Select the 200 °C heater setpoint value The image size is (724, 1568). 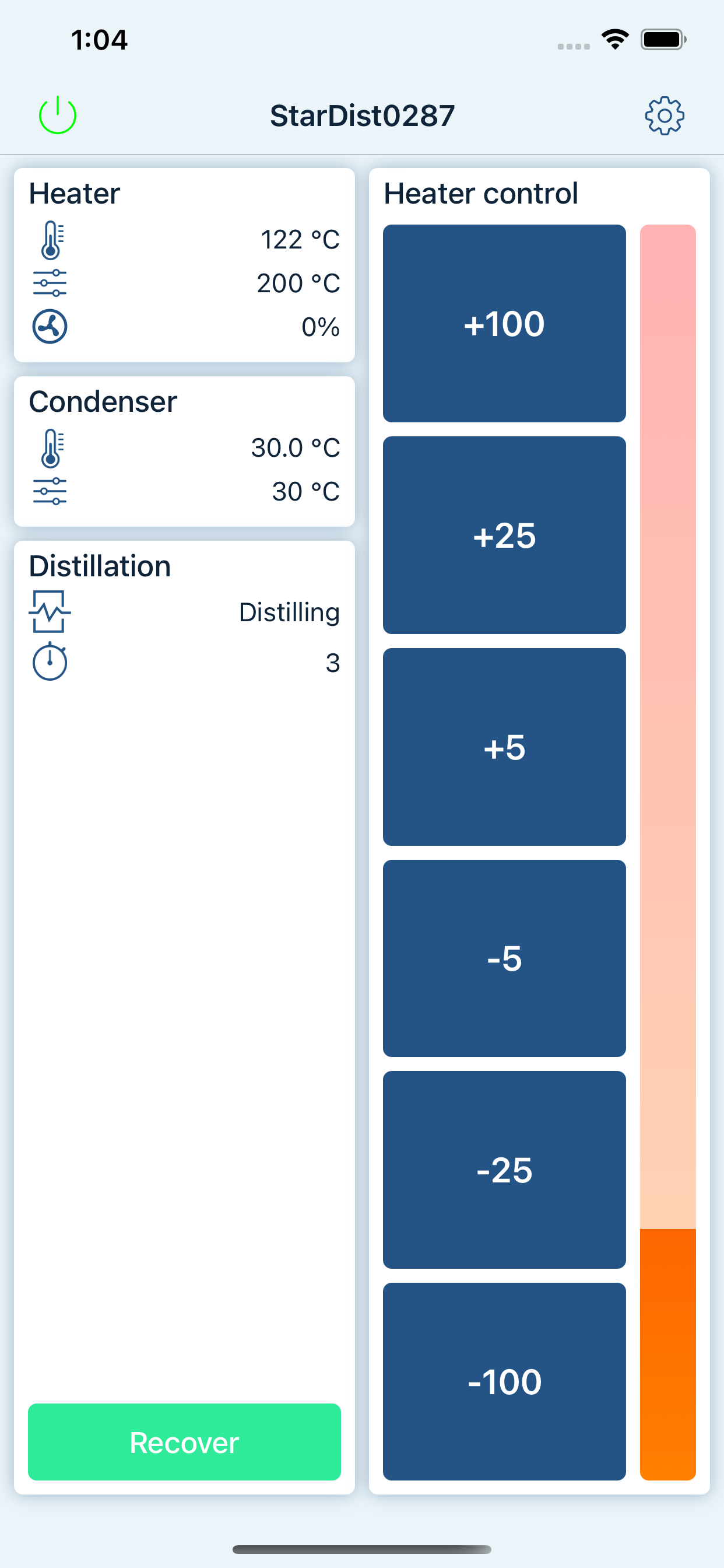coord(298,283)
